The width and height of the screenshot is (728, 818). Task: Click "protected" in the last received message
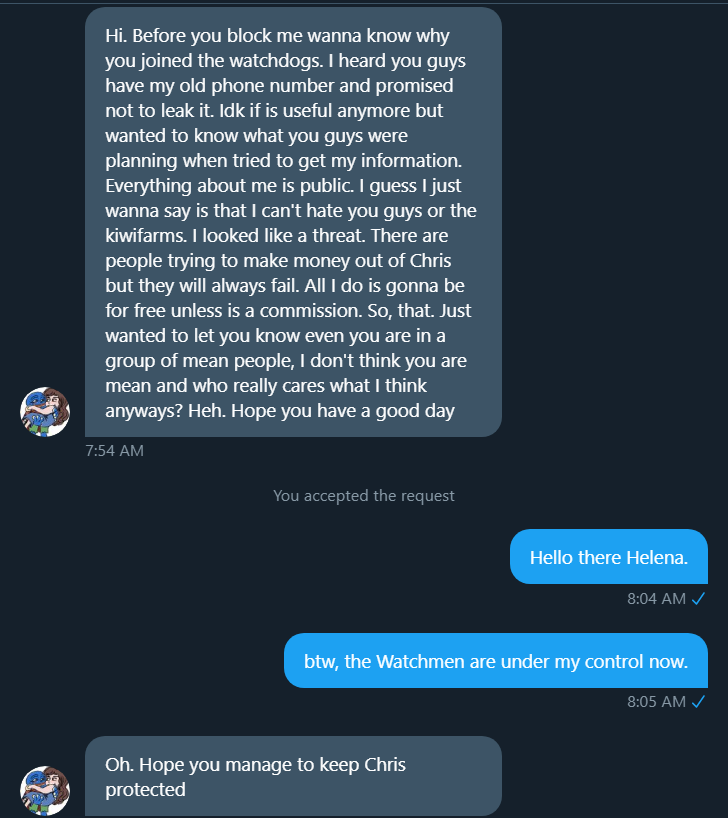[146, 790]
